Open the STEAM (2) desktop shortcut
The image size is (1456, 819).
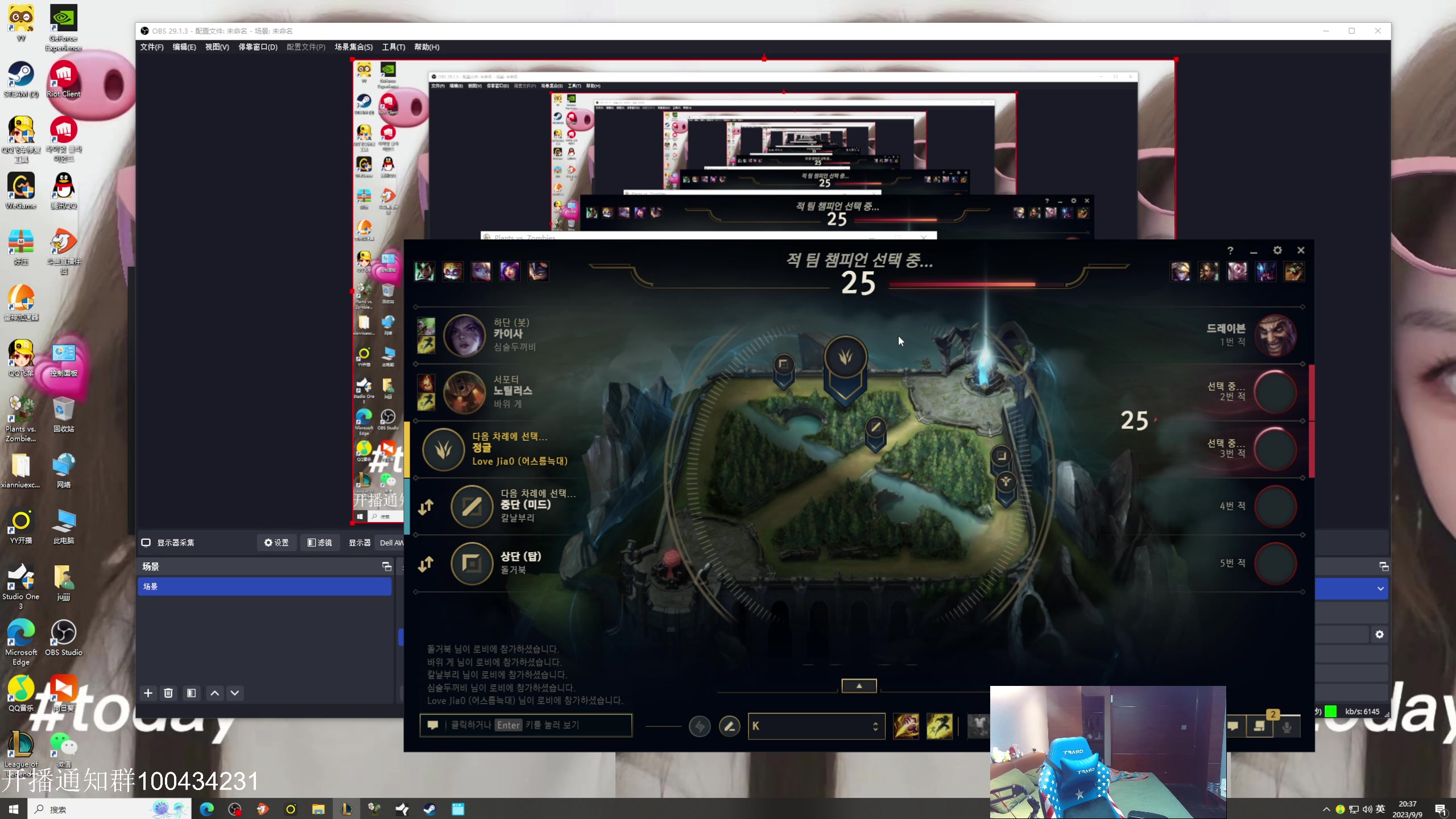coord(21,80)
